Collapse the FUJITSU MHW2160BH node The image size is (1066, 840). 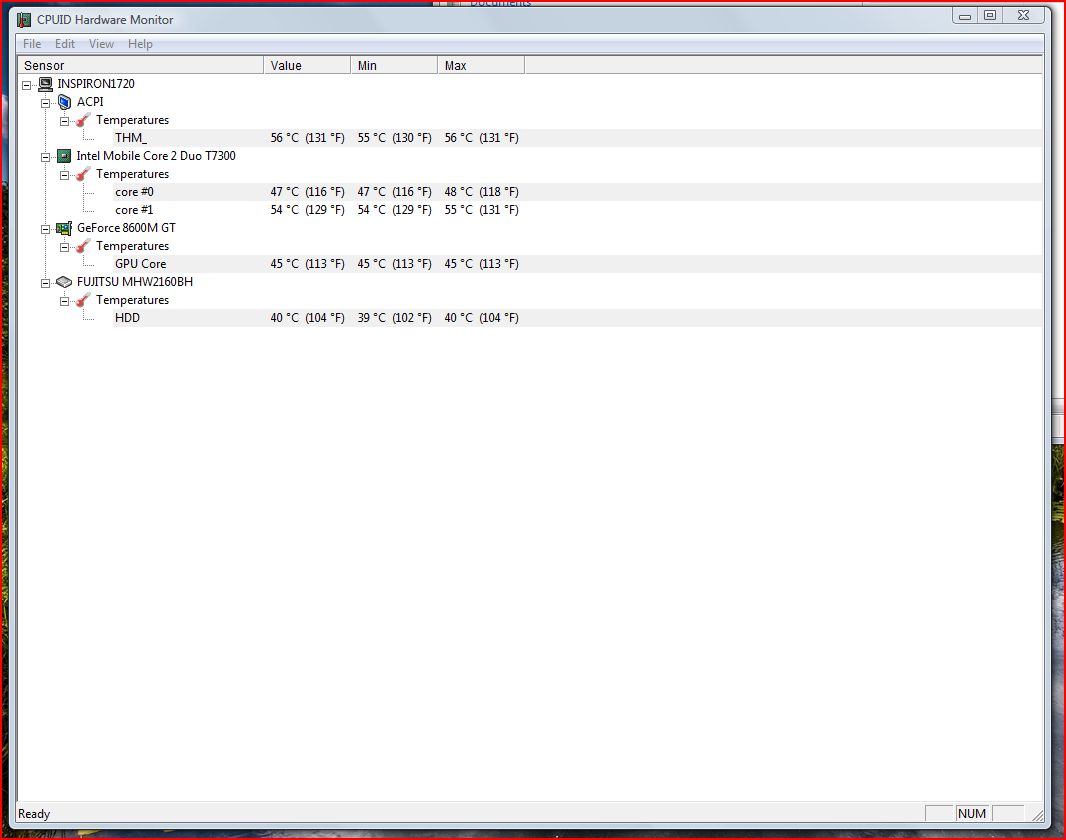(46, 283)
